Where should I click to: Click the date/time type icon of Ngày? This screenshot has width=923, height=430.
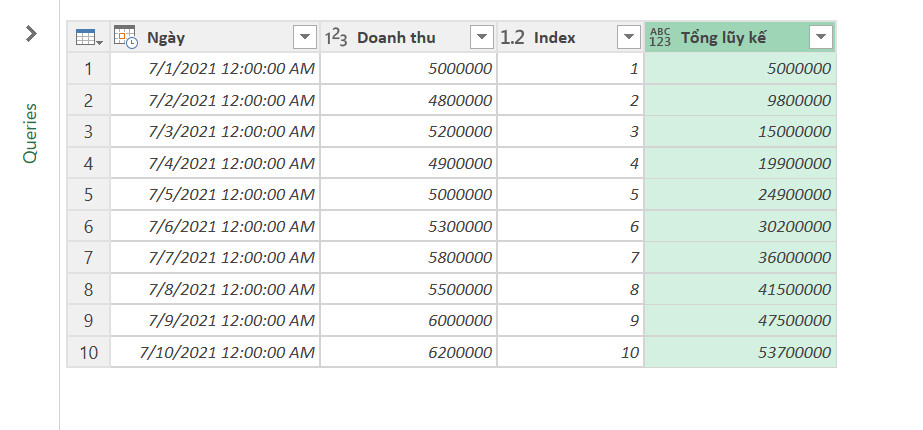(126, 37)
